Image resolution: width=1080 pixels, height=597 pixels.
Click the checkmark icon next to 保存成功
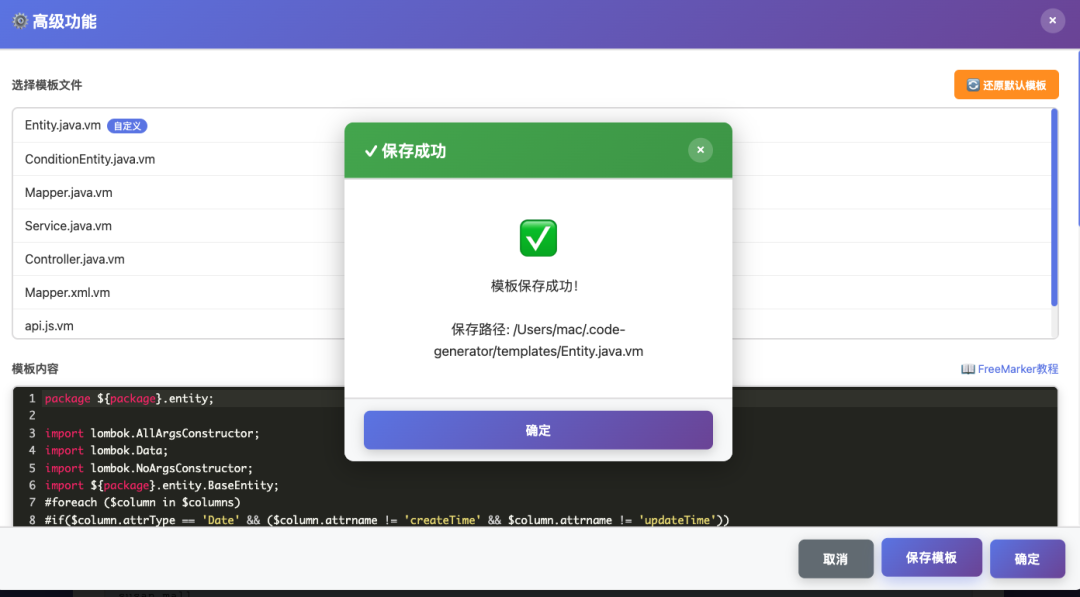click(369, 150)
